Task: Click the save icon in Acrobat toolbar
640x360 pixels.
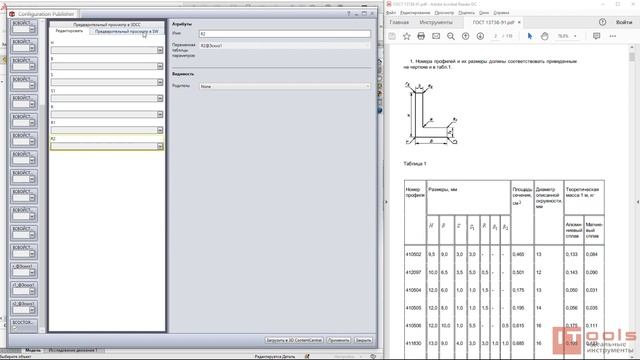Action: point(392,36)
